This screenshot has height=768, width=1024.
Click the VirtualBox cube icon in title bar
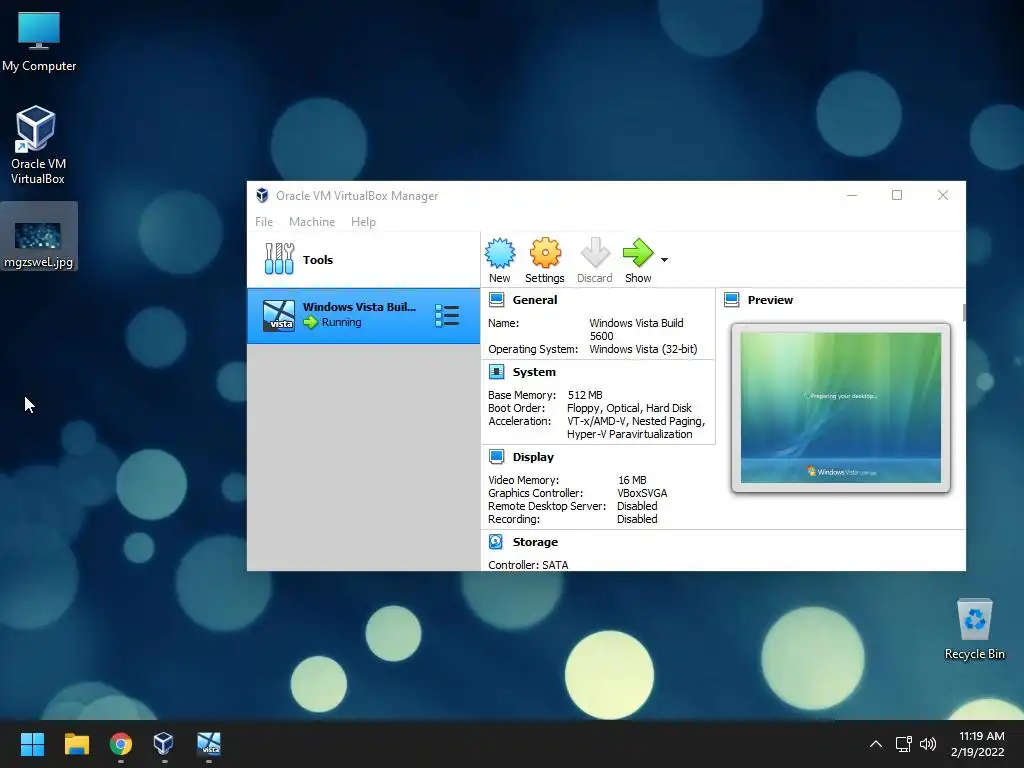262,195
